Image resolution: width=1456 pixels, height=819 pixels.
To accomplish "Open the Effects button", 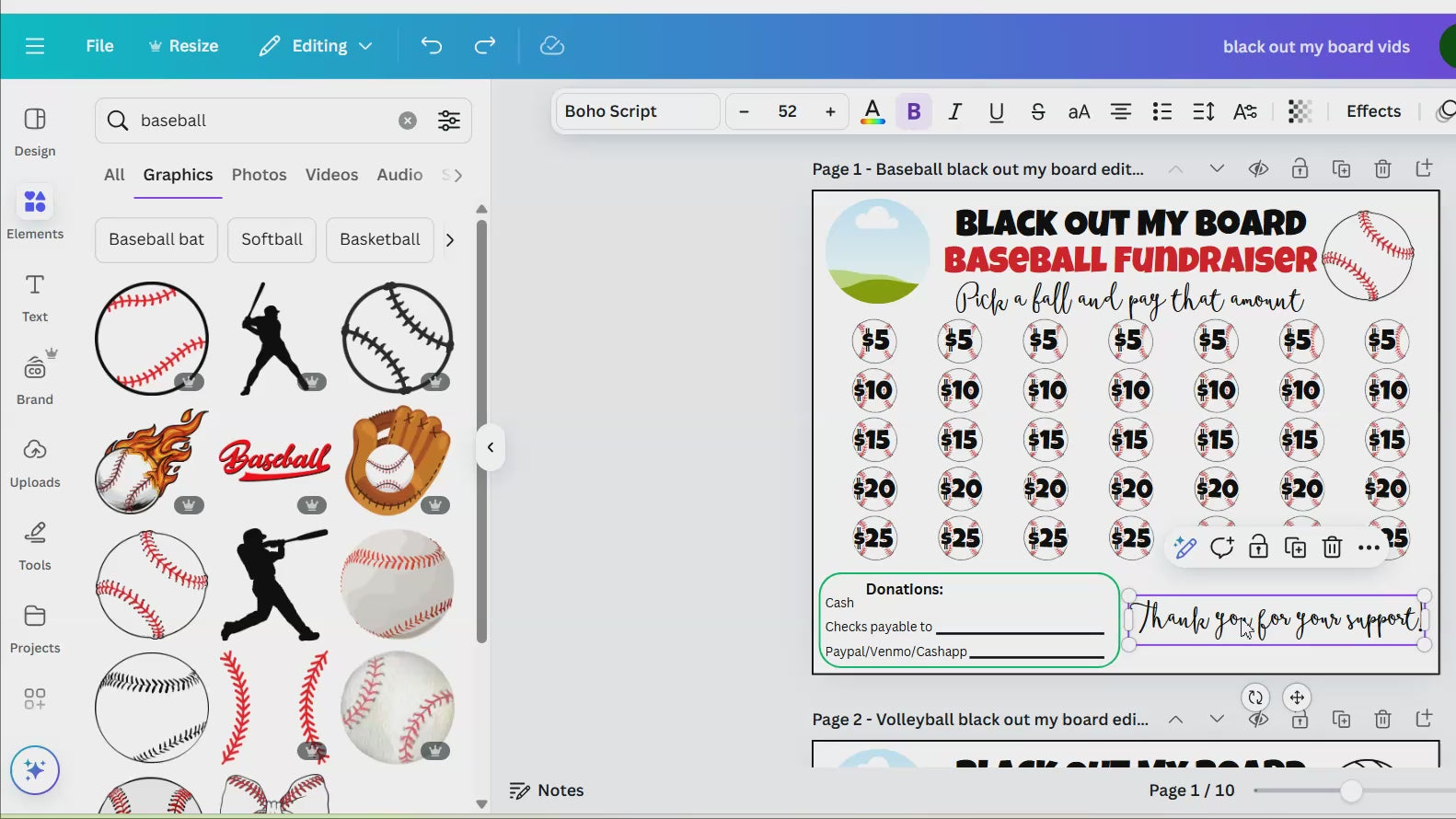I will tap(1373, 111).
